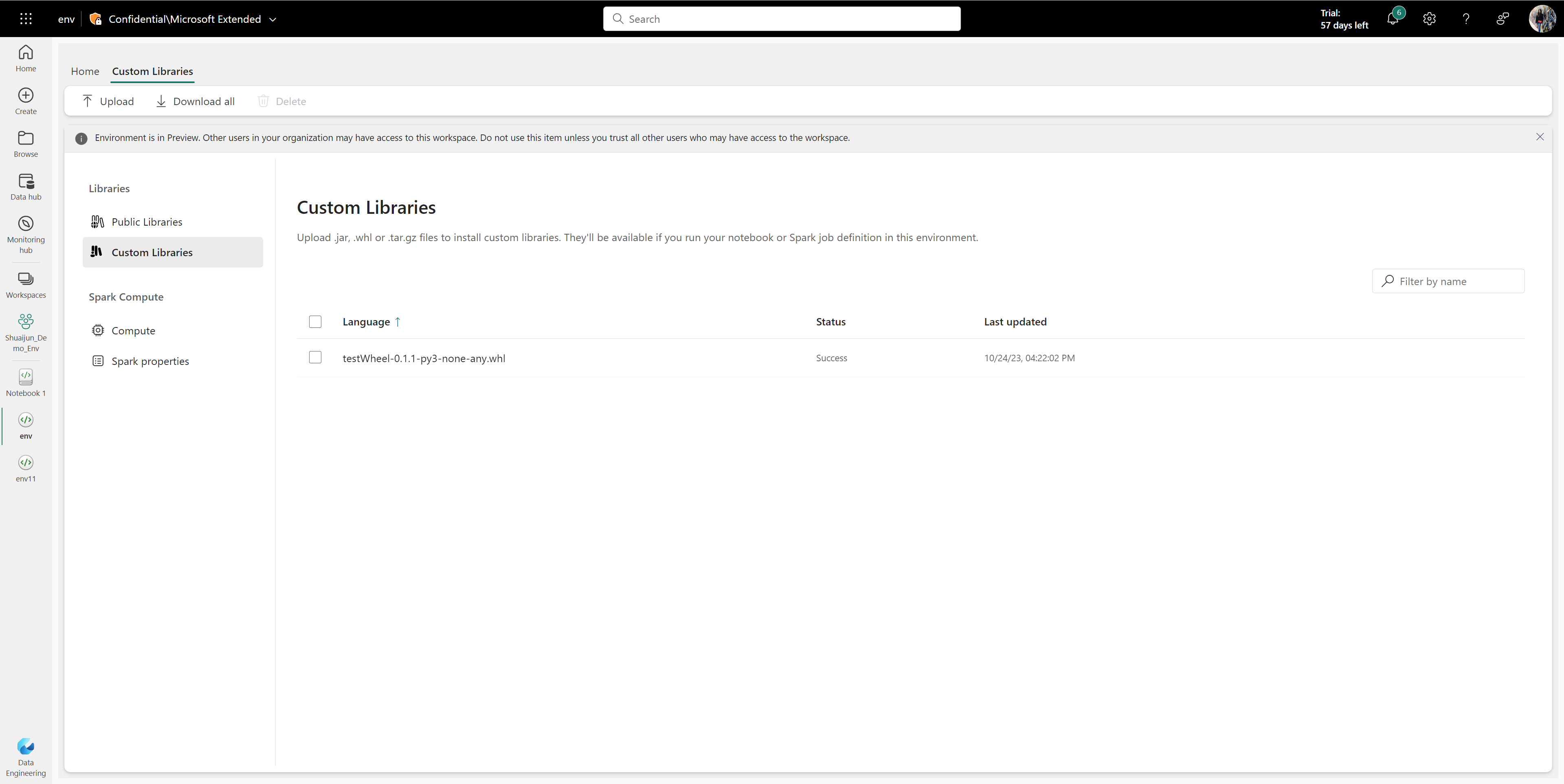Click the Language column sort arrow
1564x784 pixels.
click(399, 321)
